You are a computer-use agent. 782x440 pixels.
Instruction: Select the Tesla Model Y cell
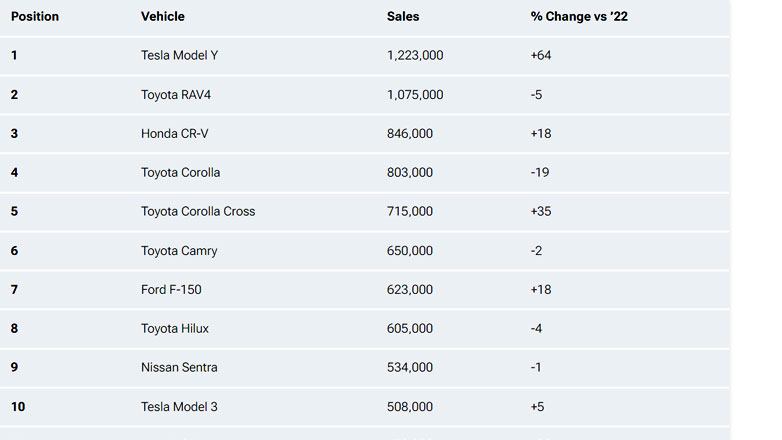tap(179, 56)
